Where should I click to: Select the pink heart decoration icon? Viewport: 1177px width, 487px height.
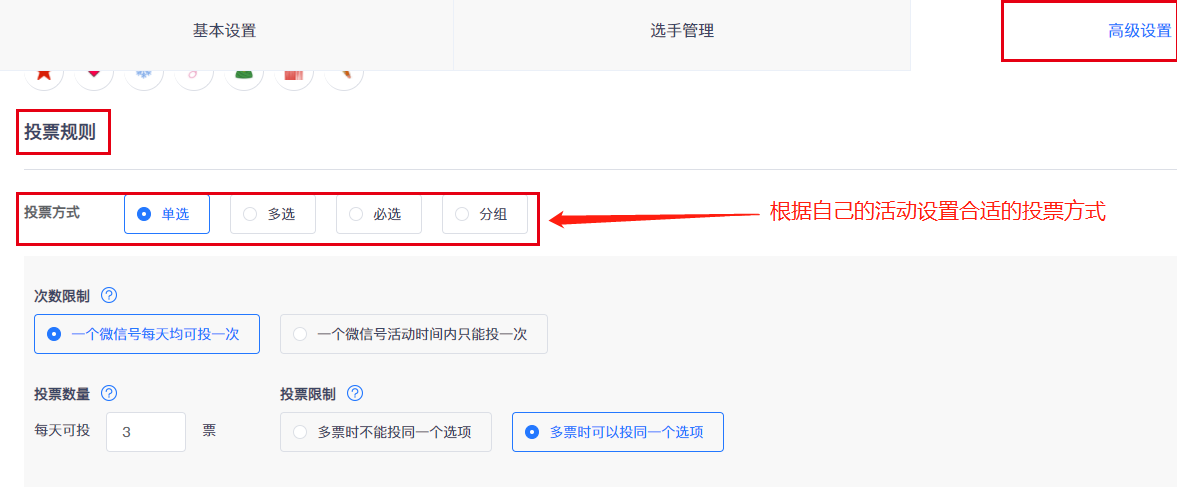pos(94,77)
